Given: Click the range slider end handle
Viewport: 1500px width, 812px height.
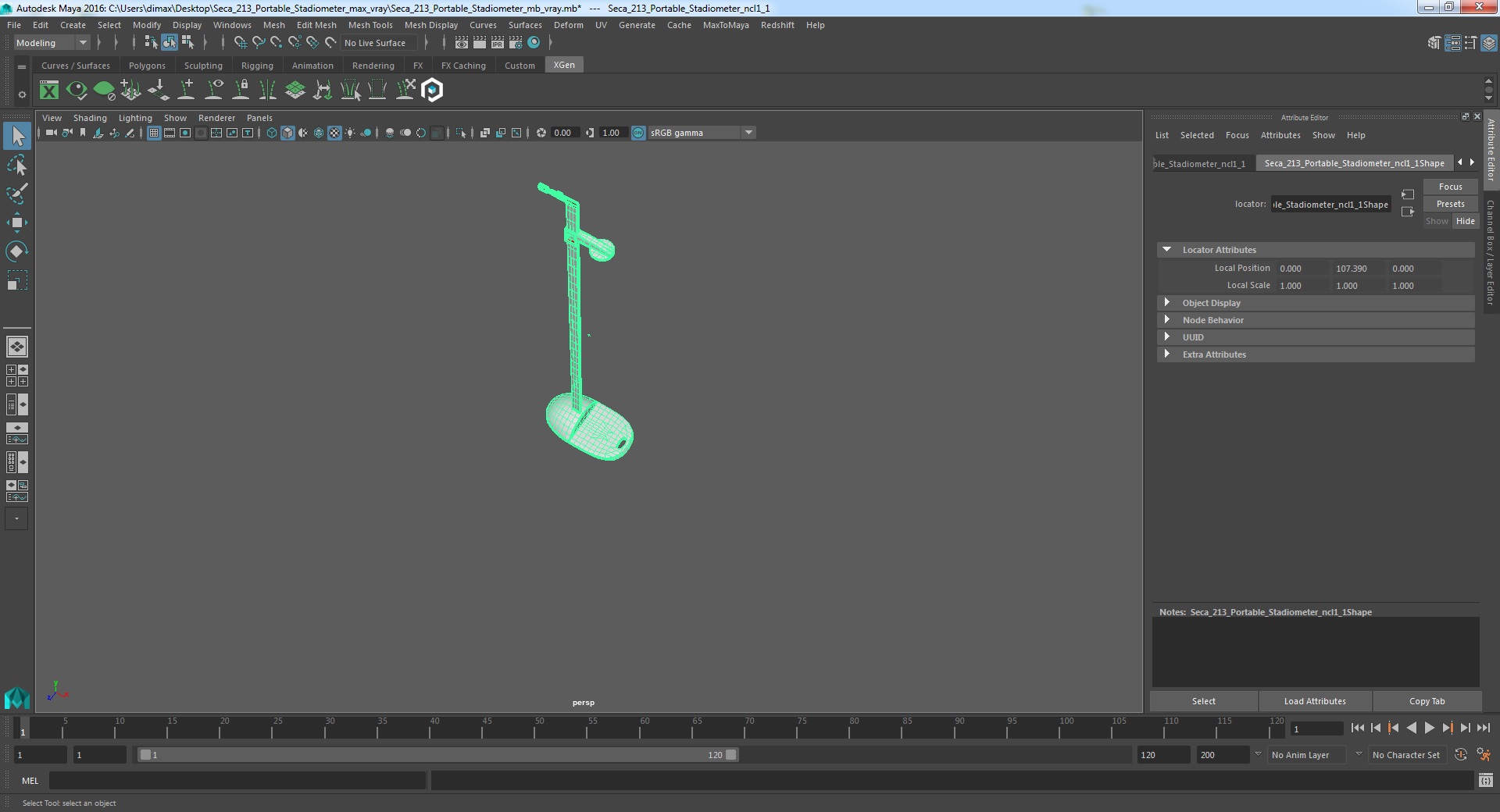Looking at the screenshot, I should 730,755.
